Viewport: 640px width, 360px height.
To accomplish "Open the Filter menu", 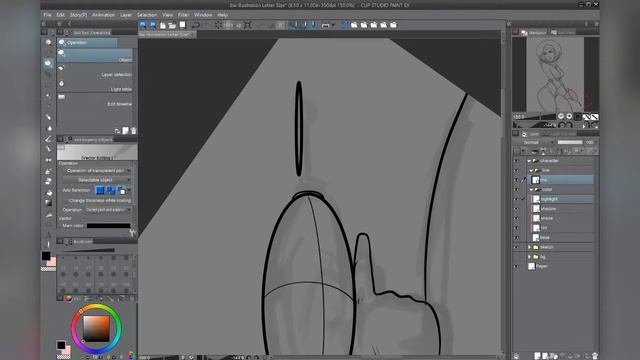I will coord(183,15).
